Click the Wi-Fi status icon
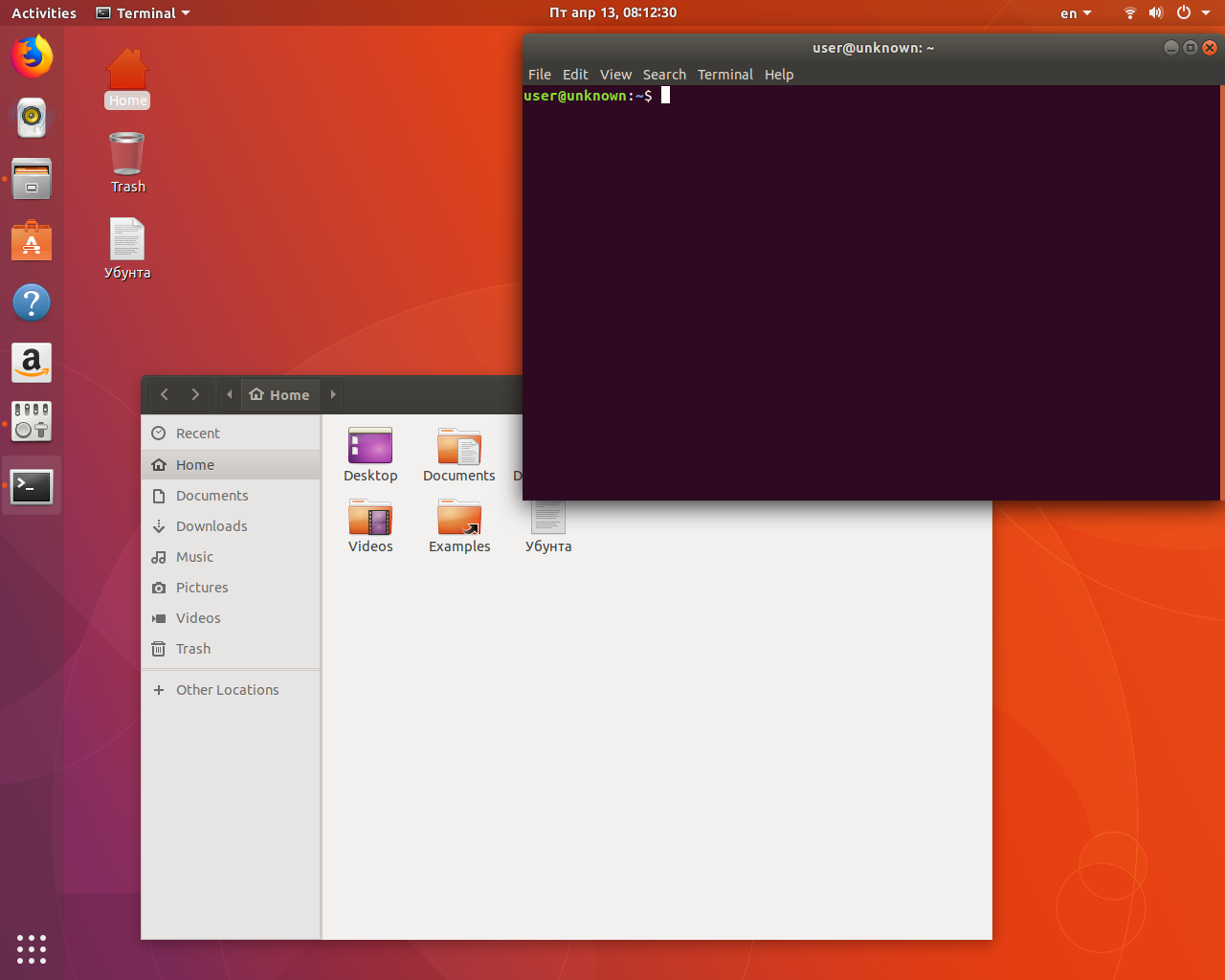 1128,12
